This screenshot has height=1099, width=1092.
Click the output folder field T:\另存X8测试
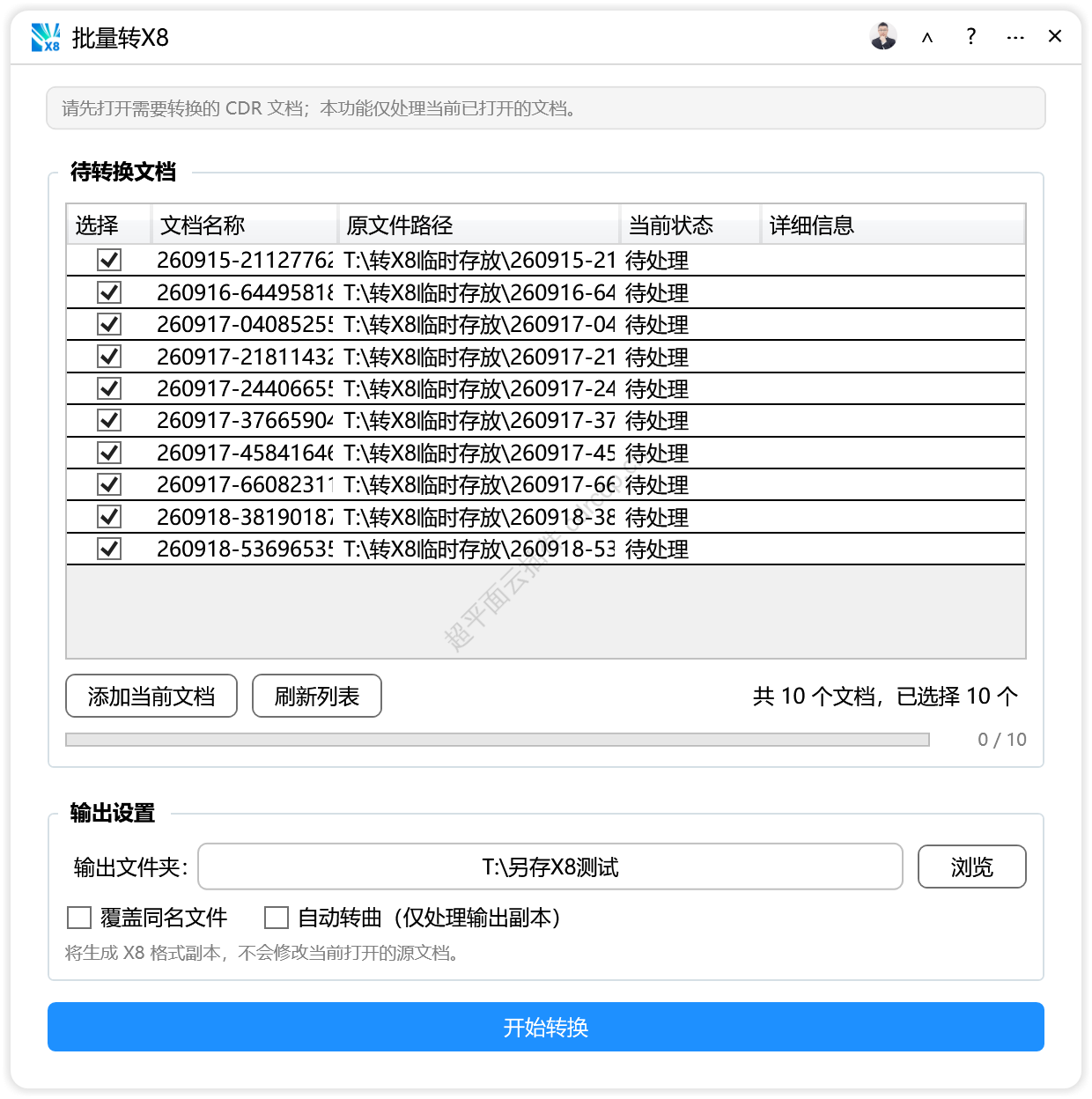550,867
